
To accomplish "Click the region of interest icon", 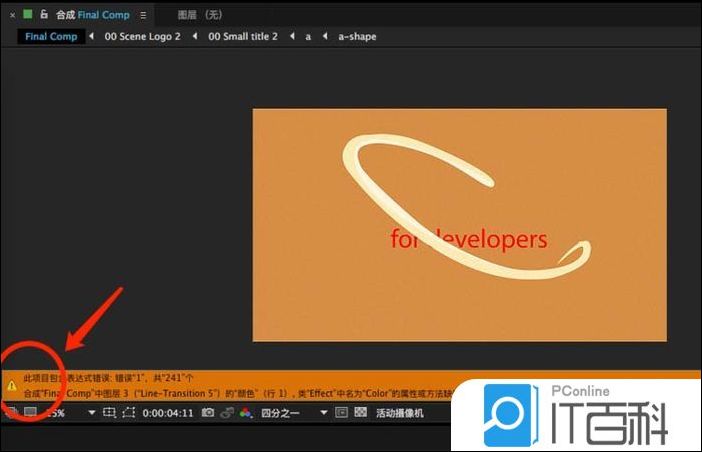I will tap(129, 412).
